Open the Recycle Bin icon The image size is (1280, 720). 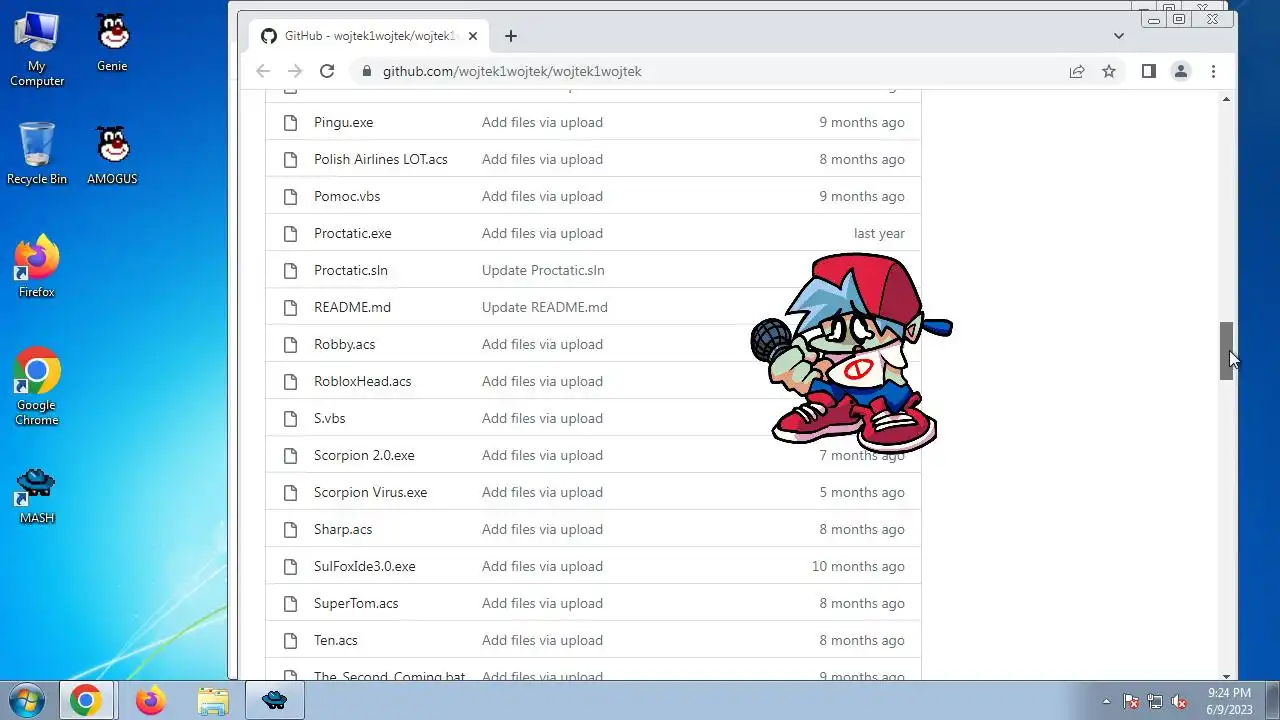[37, 153]
